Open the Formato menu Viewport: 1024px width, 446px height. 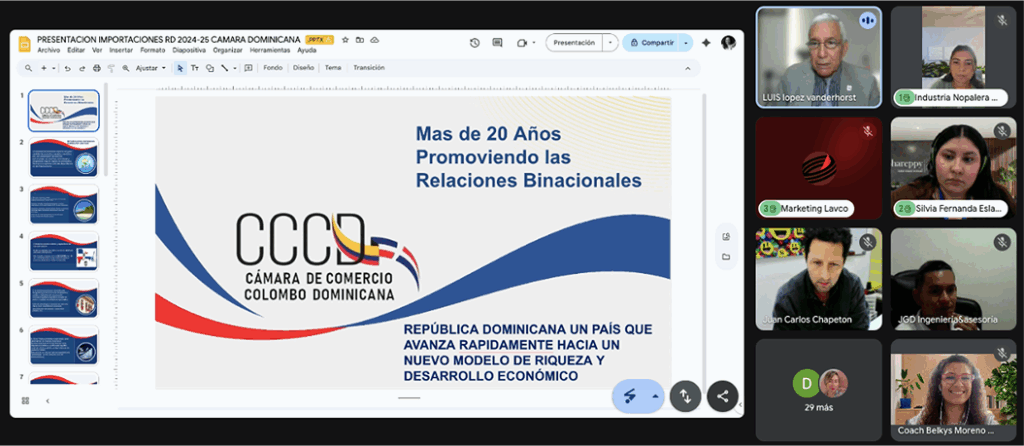[153, 50]
